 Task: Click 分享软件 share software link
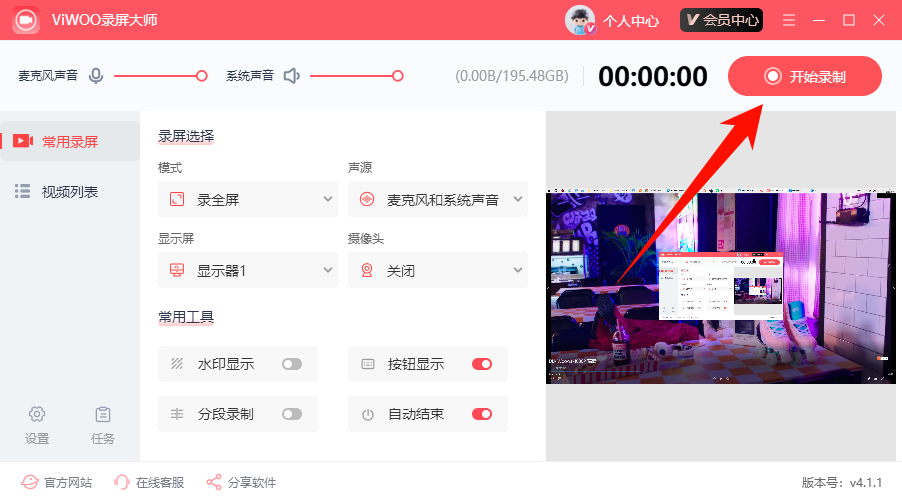tap(242, 482)
